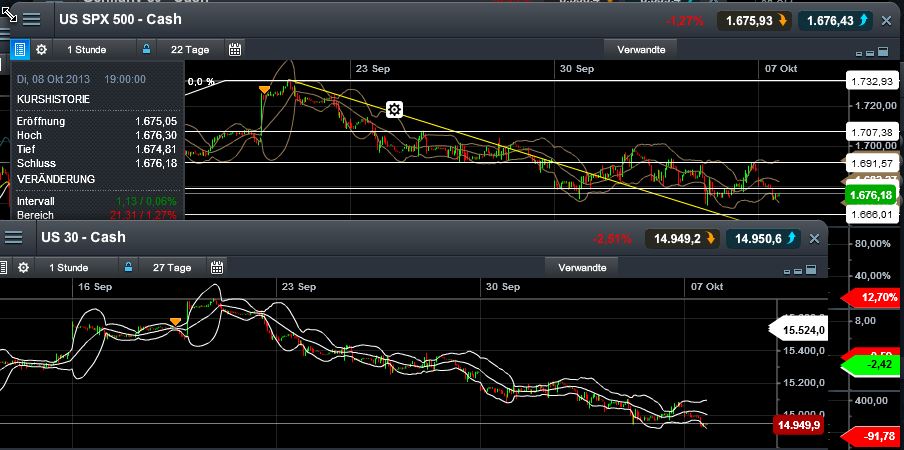
Task: Click the red -91,78 tag on right
Action: pyautogui.click(x=871, y=436)
